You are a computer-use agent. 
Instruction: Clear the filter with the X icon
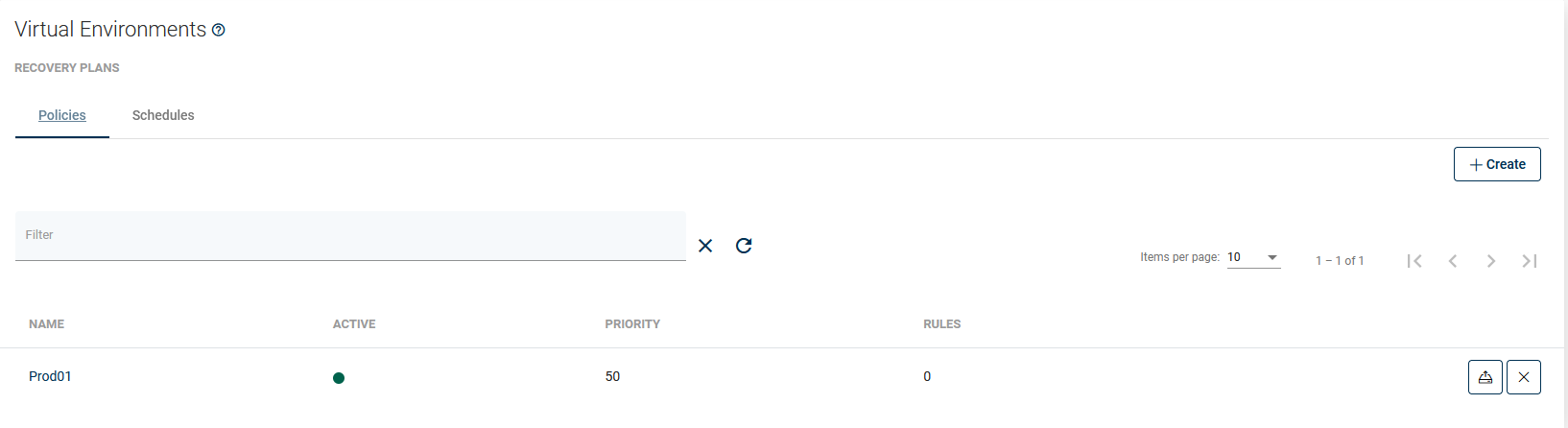point(705,246)
